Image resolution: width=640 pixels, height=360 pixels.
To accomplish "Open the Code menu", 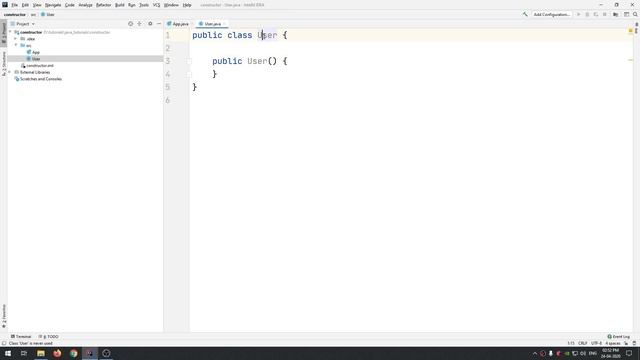I will 70,5.
